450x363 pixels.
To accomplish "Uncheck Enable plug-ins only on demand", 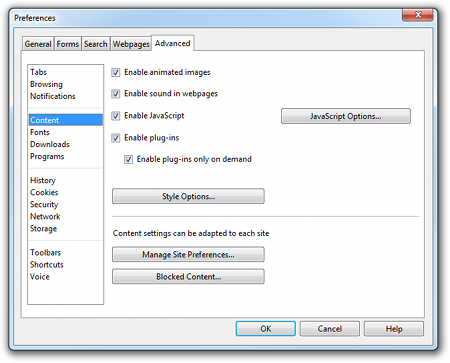I will tap(128, 159).
